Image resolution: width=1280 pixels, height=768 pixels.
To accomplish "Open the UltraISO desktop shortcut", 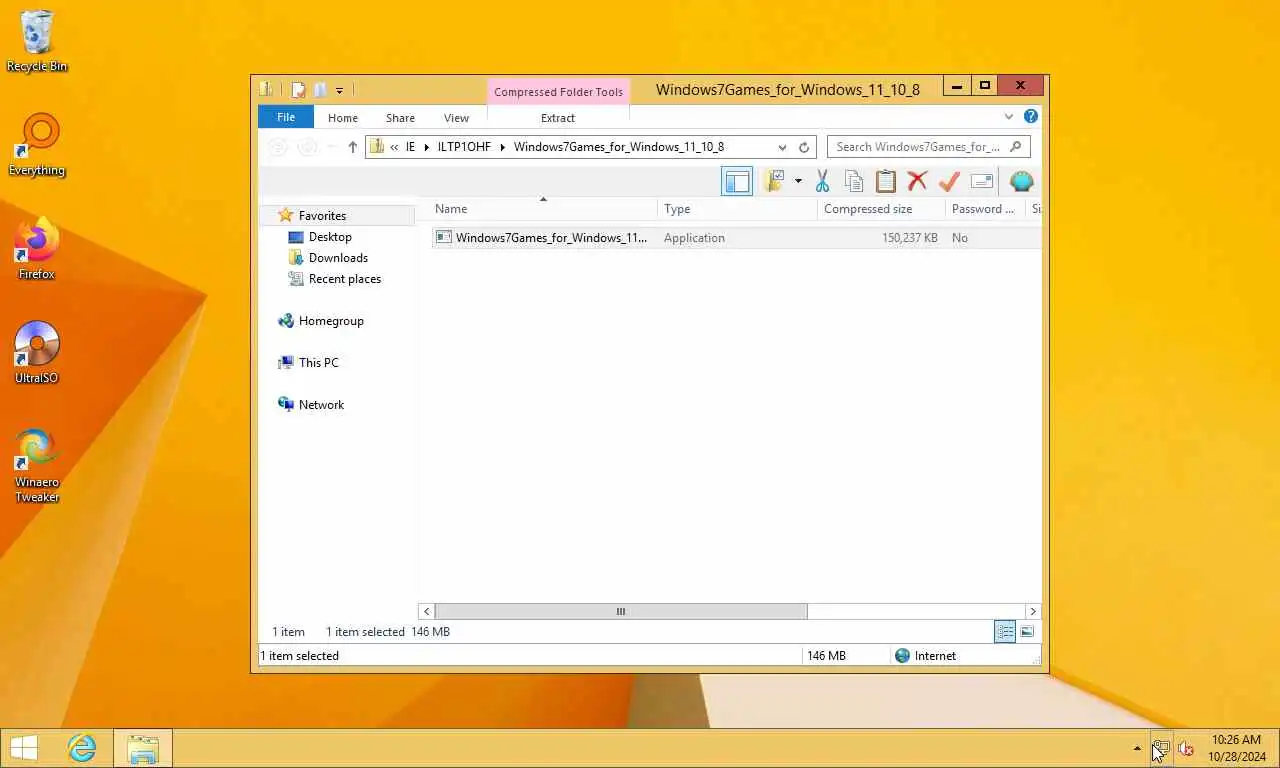I will pos(37,353).
